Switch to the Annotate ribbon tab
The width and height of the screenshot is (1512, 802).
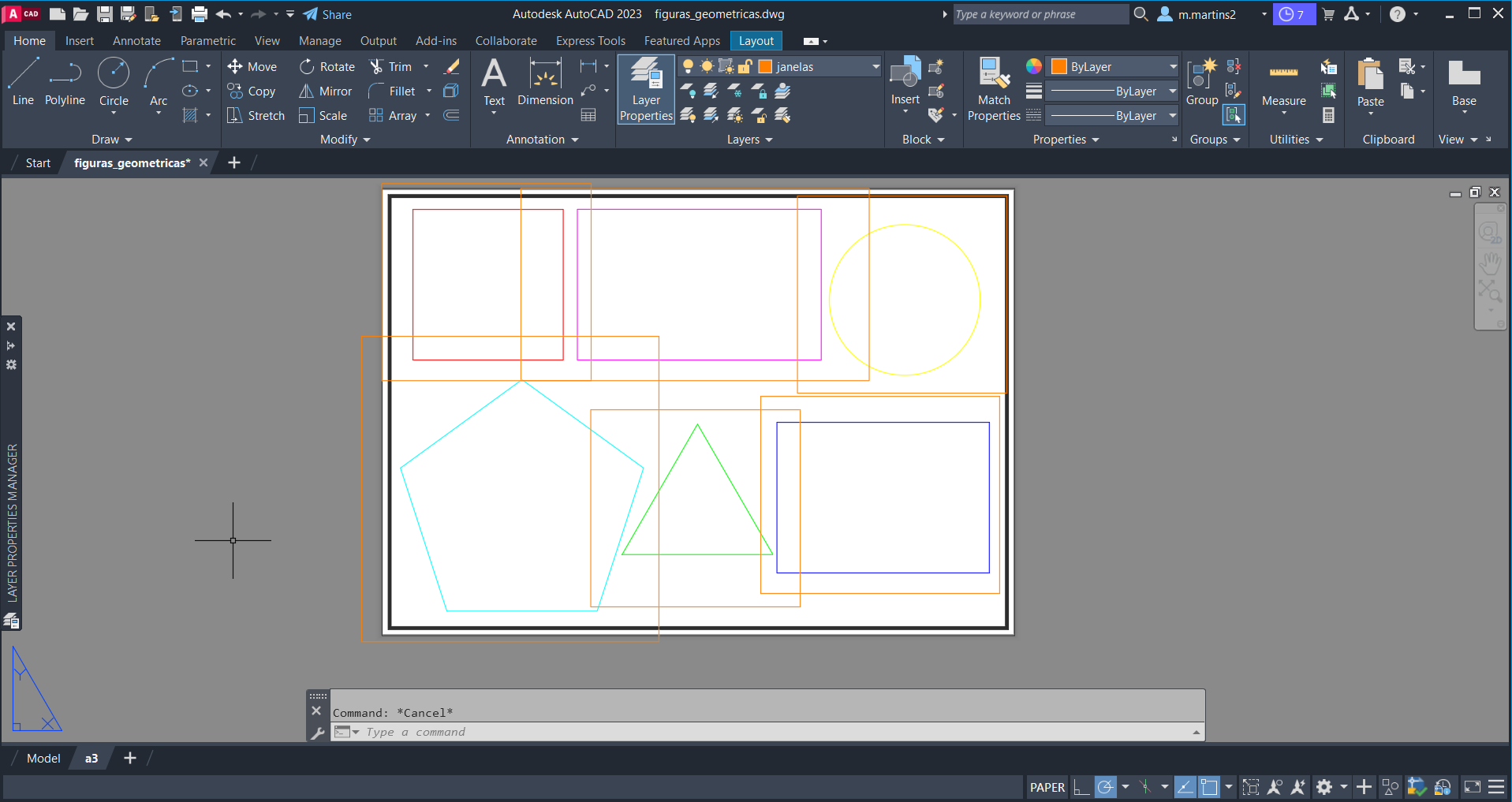[136, 41]
